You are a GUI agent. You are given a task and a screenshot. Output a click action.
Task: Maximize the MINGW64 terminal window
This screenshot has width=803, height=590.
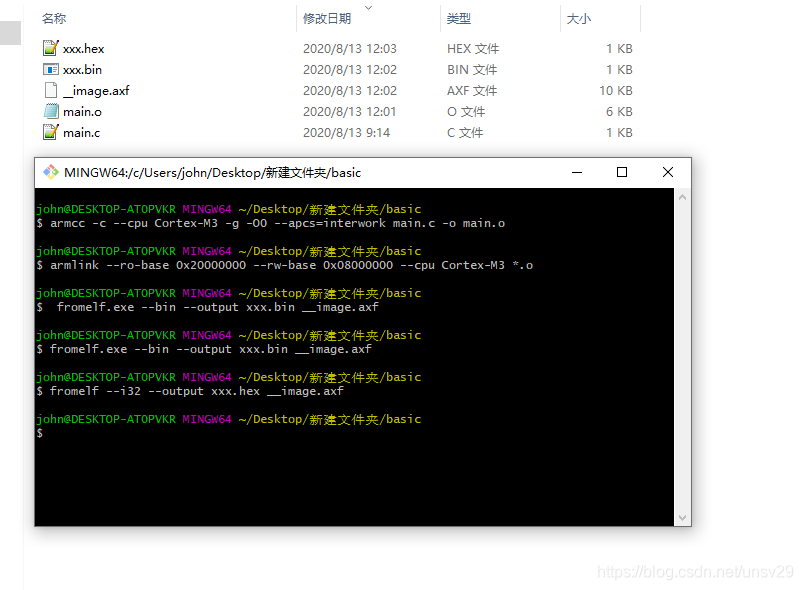pyautogui.click(x=622, y=173)
